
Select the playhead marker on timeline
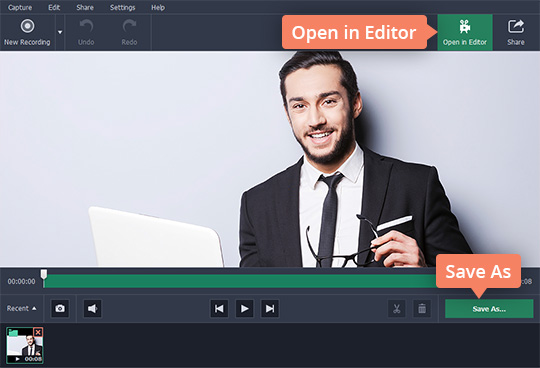[x=44, y=275]
